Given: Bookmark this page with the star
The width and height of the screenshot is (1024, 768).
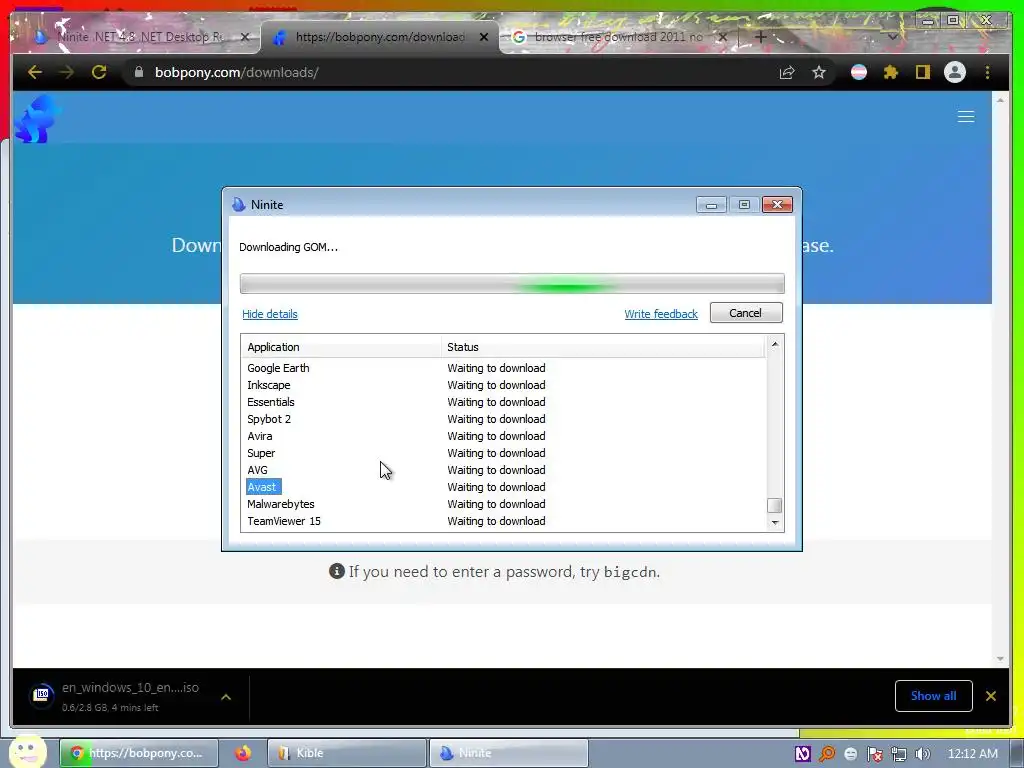Looking at the screenshot, I should click(x=819, y=72).
